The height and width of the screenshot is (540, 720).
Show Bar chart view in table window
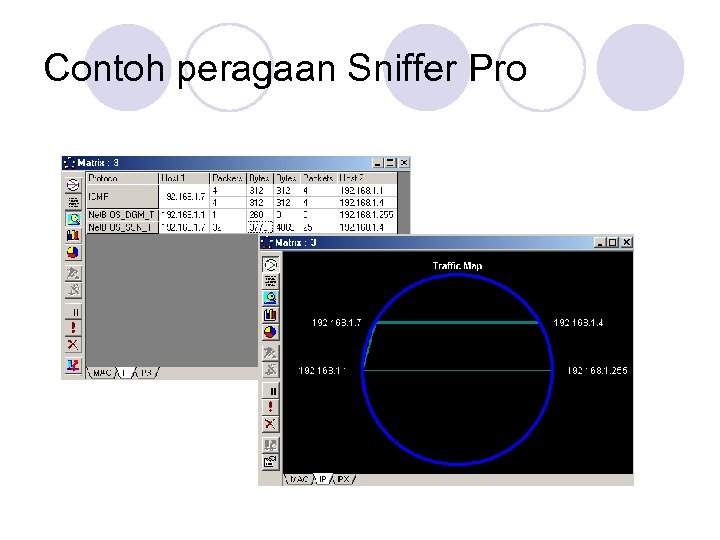pos(73,236)
